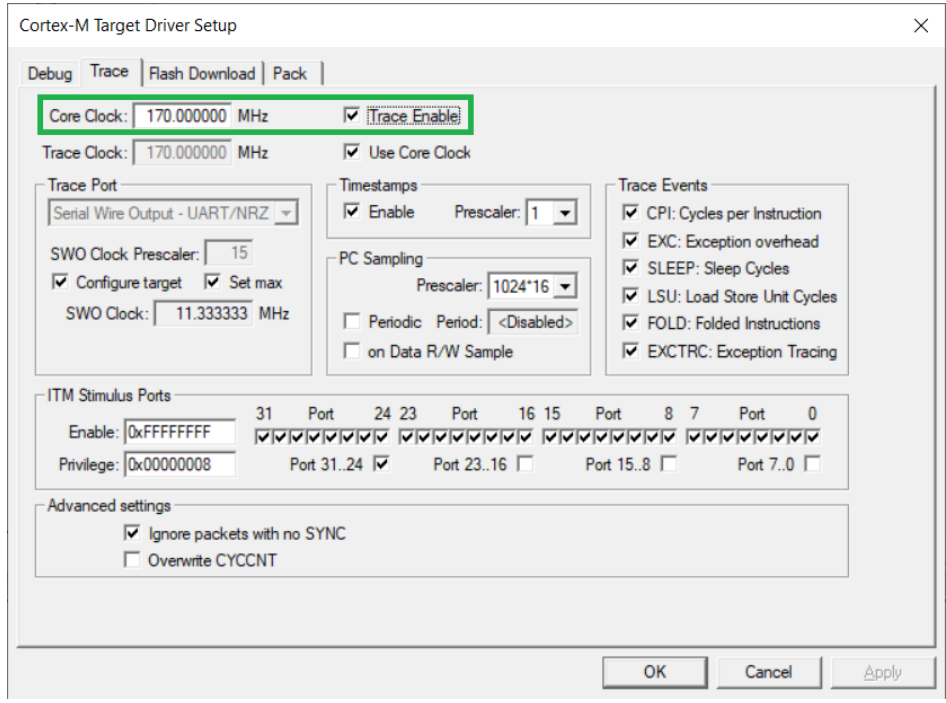Toggle ITM stimulus port 24 checkbox
The height and width of the screenshot is (703, 946).
(381, 437)
